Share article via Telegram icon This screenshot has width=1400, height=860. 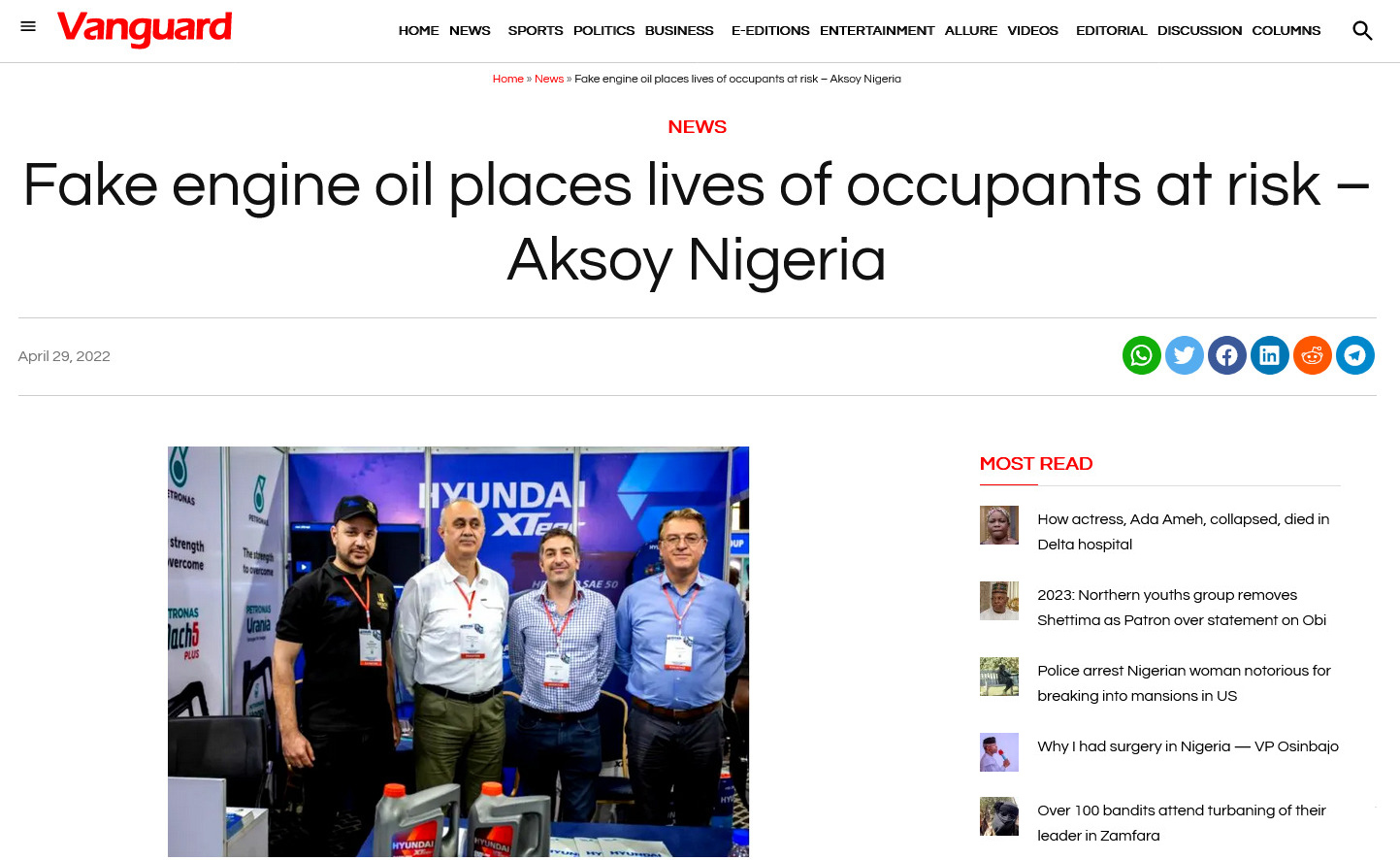1355,355
